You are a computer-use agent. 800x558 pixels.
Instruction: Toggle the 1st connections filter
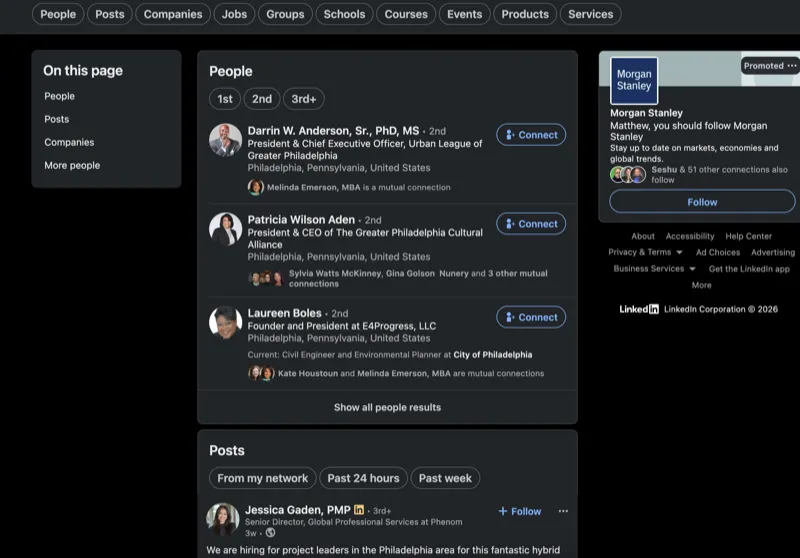tap(225, 99)
